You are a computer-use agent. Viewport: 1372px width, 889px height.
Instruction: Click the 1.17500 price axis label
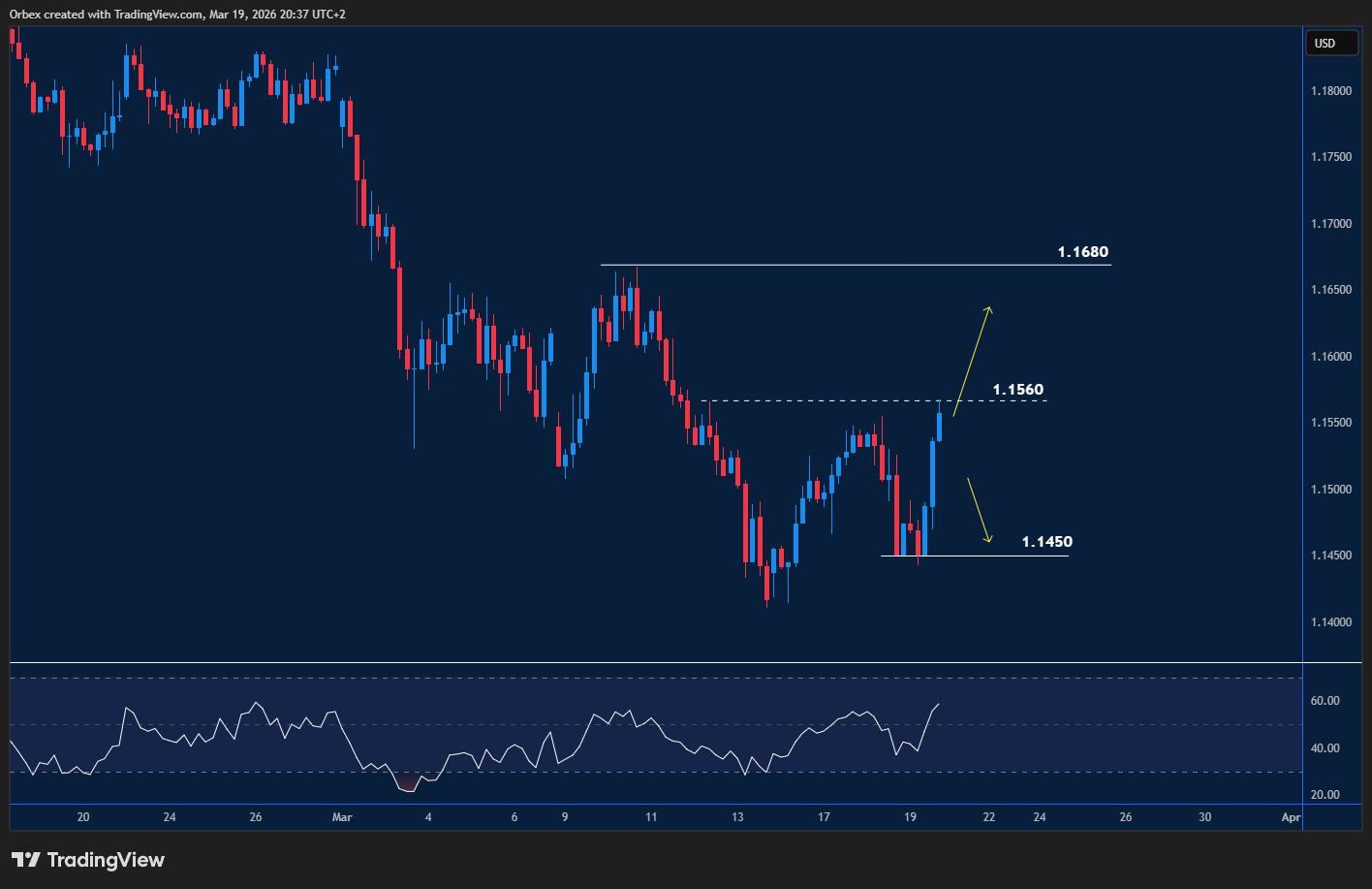(x=1330, y=157)
